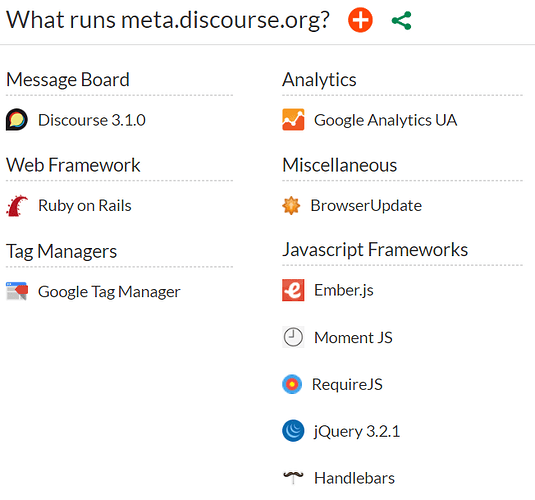Viewport: 535px width, 500px height.
Task: Select the Javascript Frameworks category heading
Action: 375,249
